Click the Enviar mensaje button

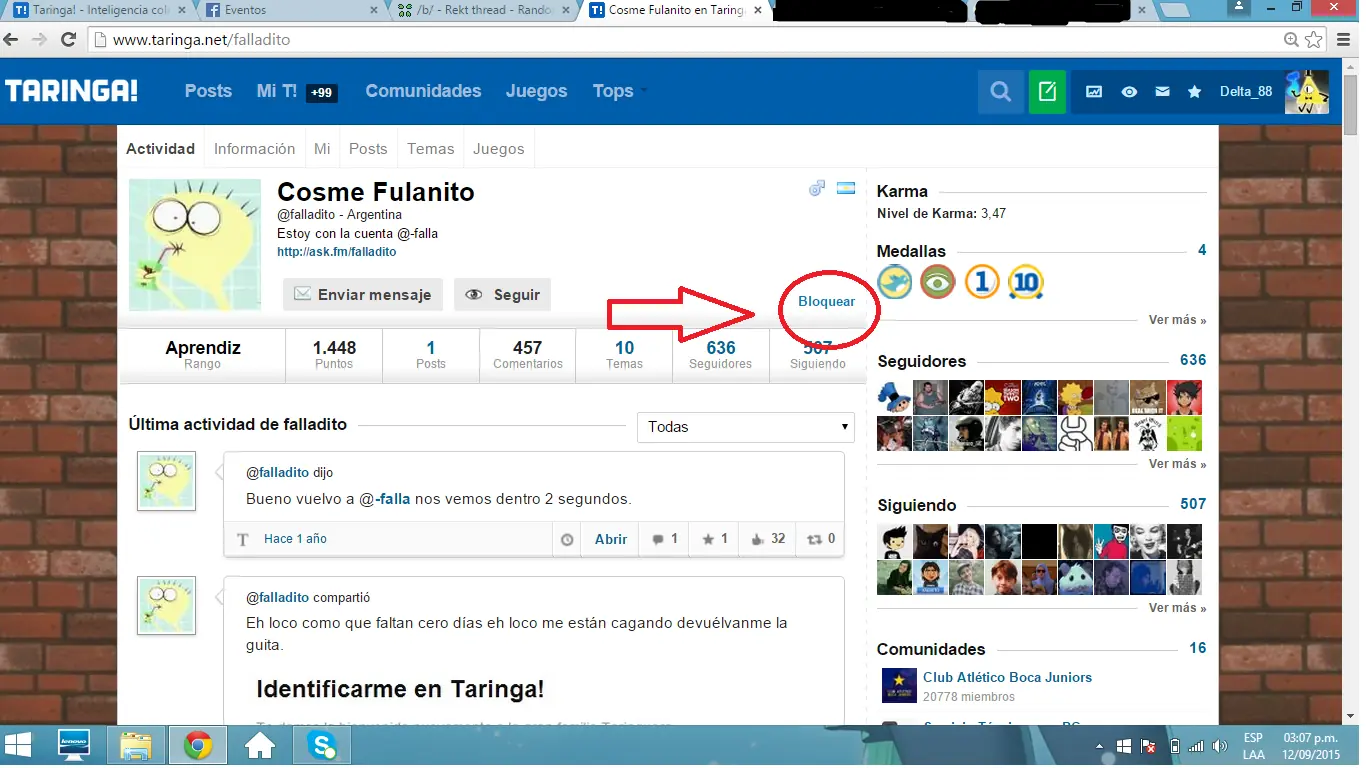pyautogui.click(x=363, y=295)
